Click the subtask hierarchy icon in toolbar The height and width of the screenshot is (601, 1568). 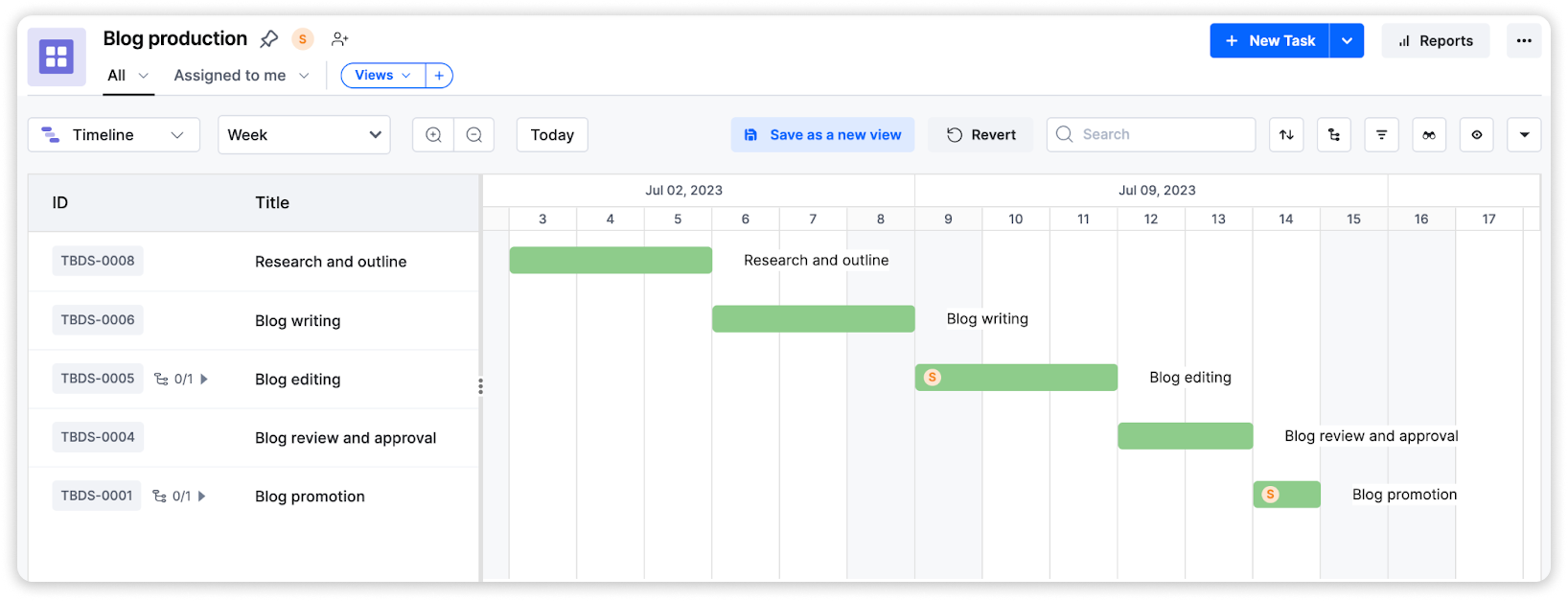(1334, 135)
